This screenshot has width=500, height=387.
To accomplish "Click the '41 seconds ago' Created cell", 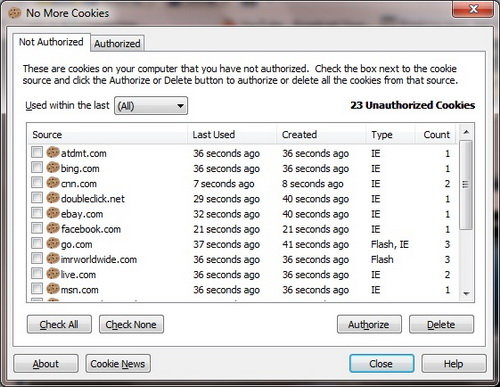I will 315,244.
